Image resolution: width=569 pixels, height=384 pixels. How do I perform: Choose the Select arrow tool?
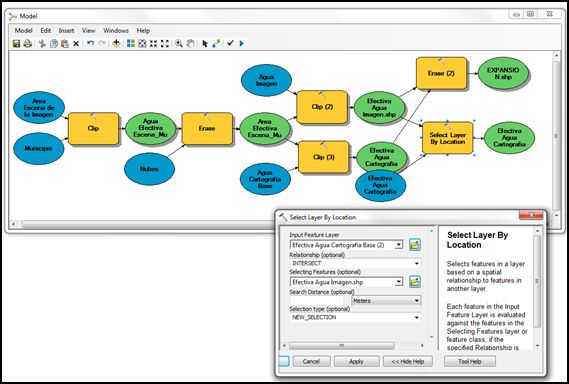click(205, 44)
